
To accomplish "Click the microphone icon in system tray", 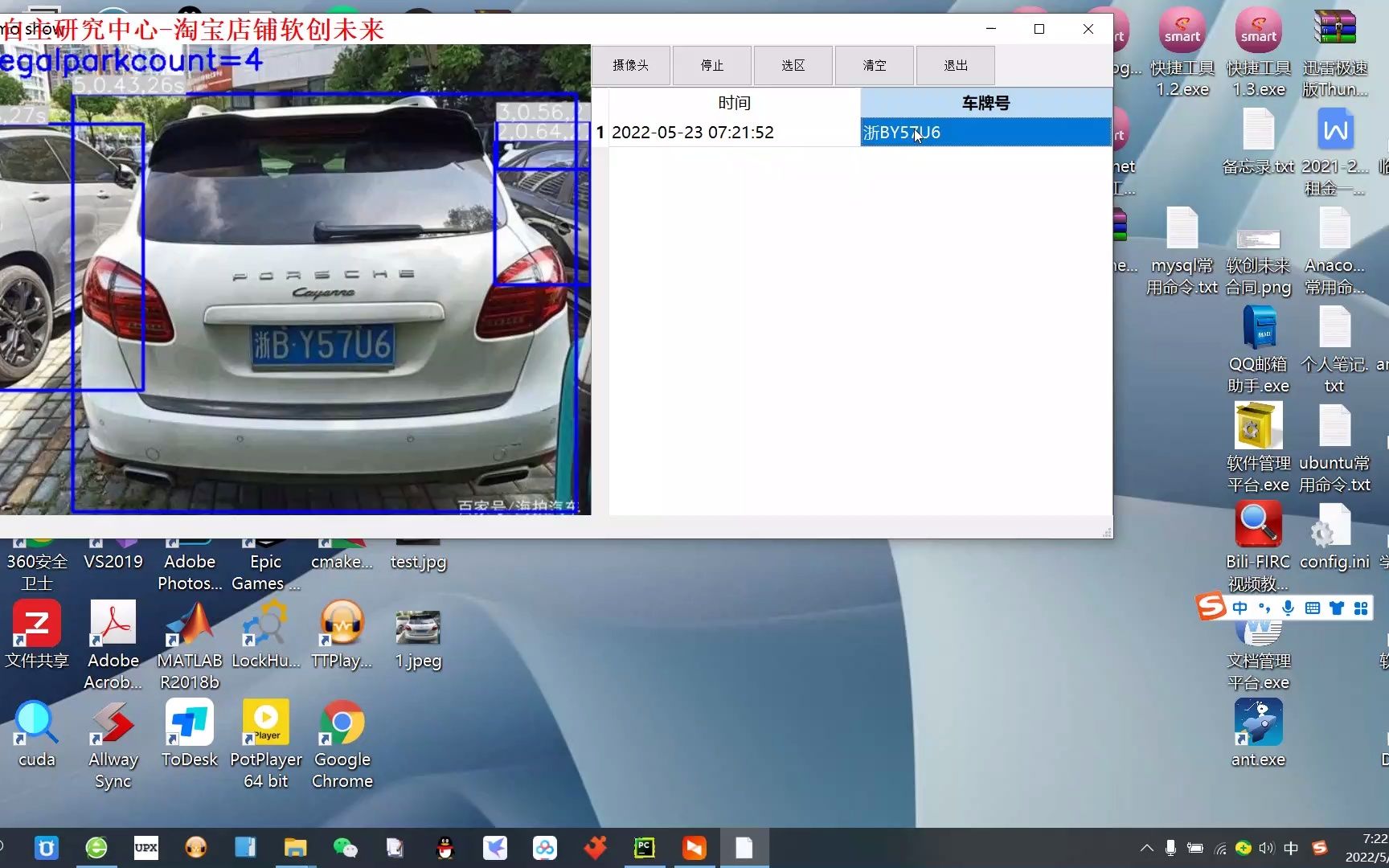I will point(1171,848).
